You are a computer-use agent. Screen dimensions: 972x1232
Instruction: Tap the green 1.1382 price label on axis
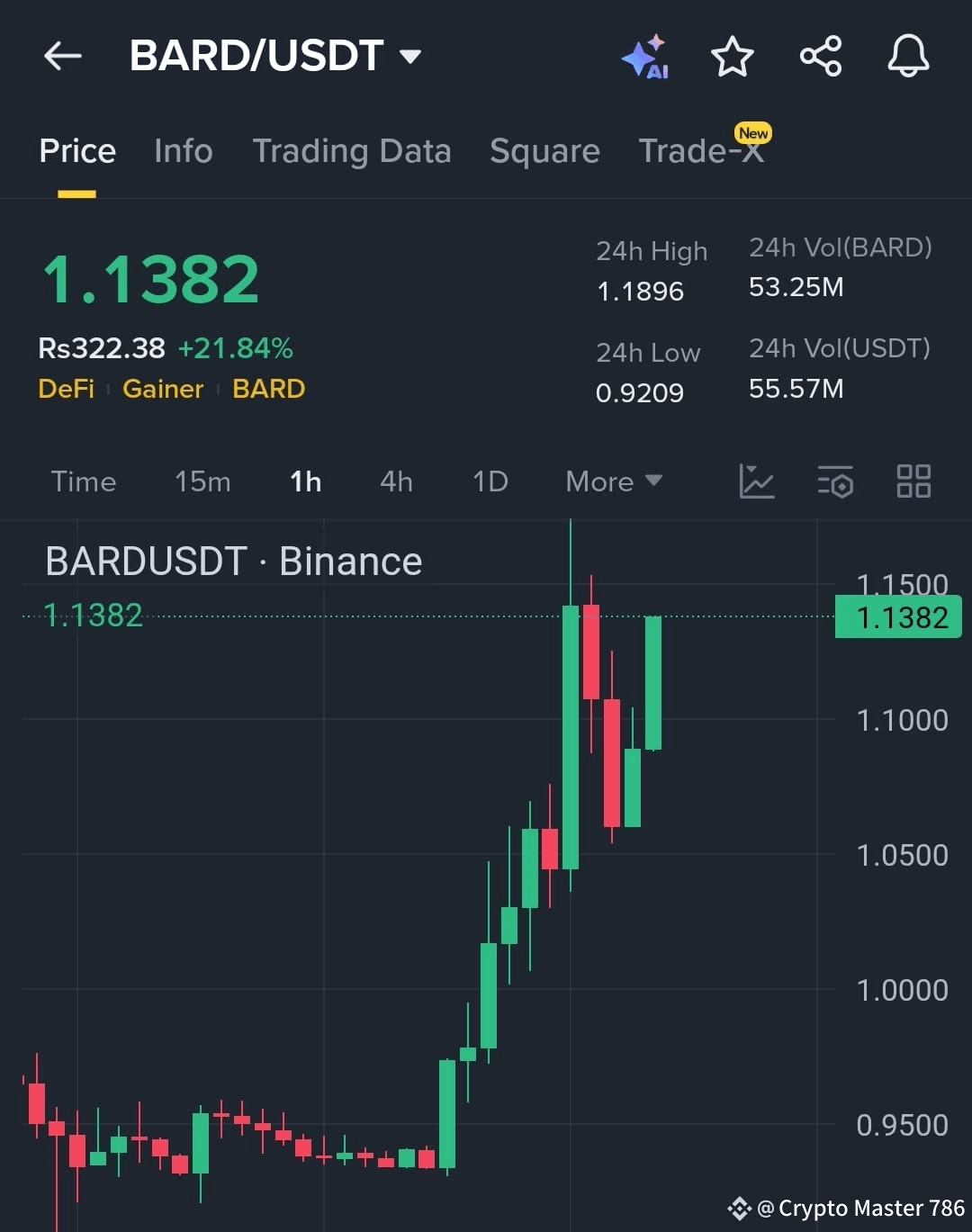tap(898, 617)
